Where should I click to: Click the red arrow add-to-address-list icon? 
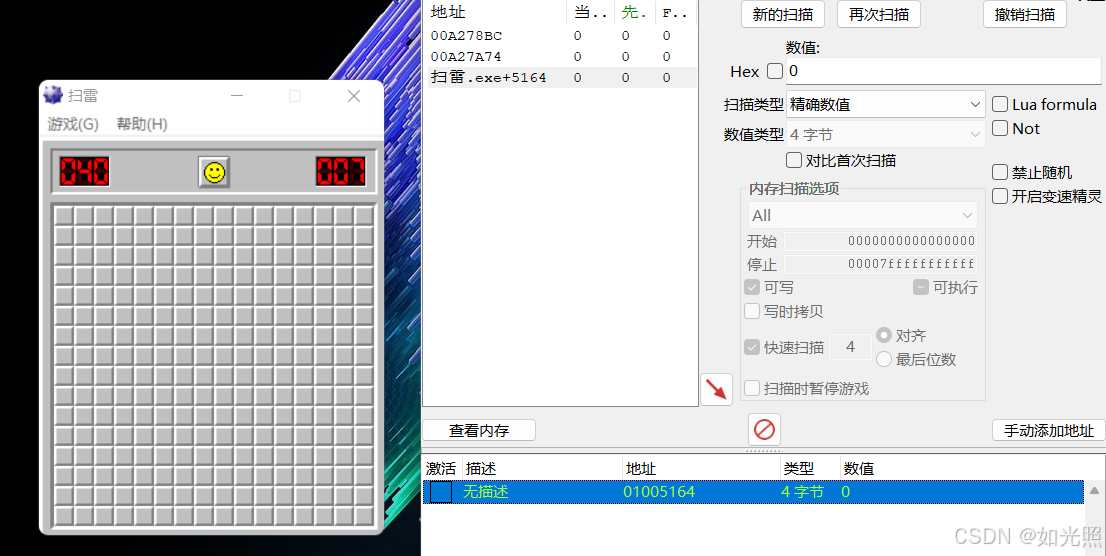pos(716,389)
